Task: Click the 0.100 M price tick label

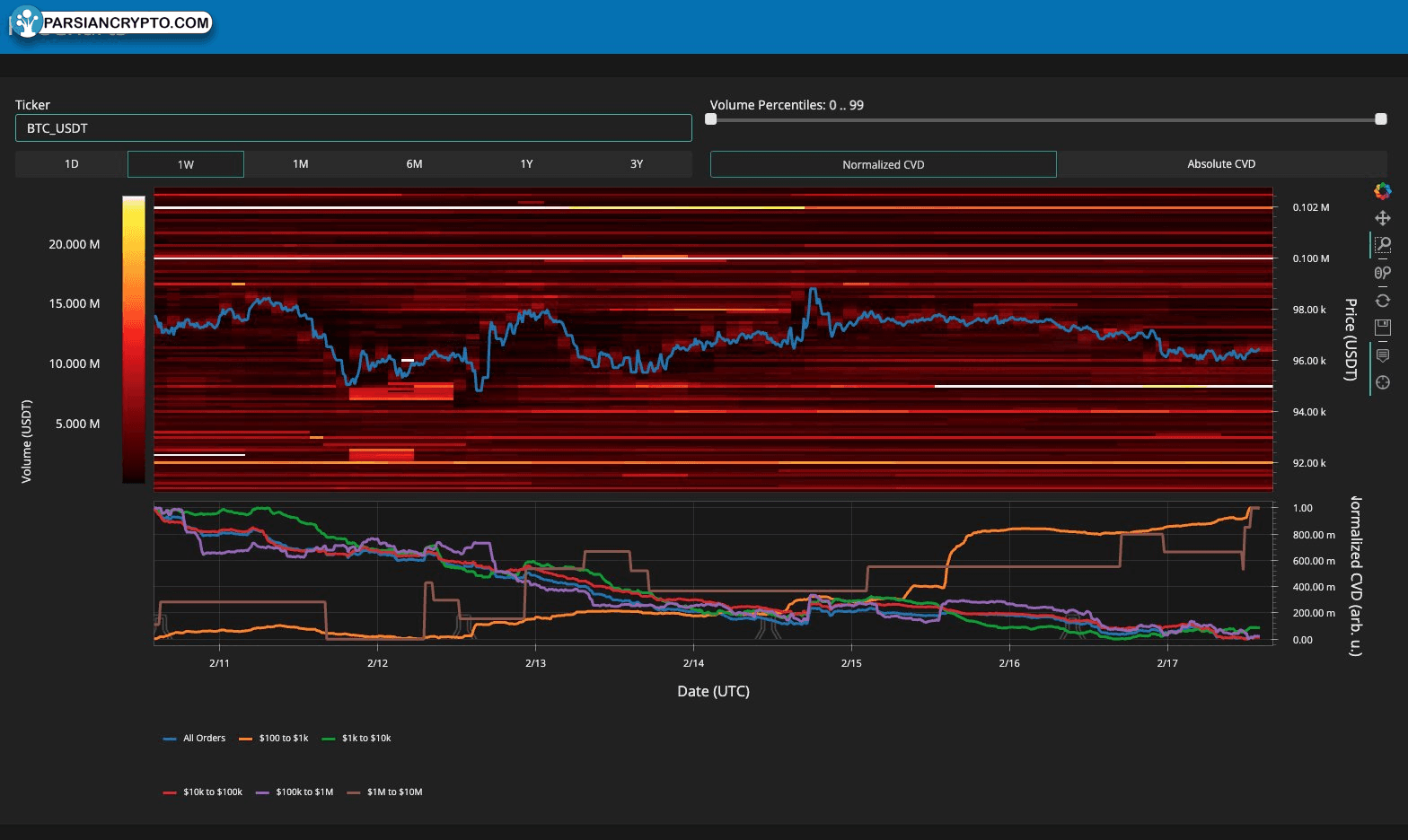Action: point(1311,258)
